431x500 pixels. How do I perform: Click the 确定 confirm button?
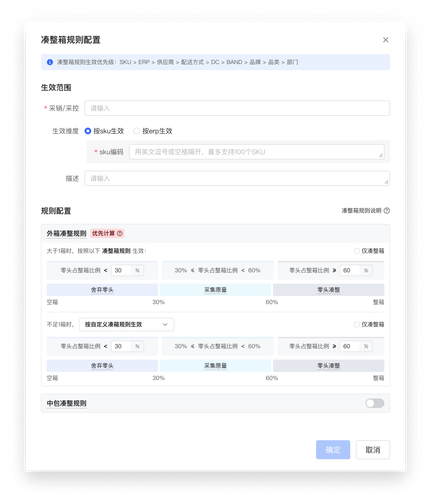click(x=333, y=450)
